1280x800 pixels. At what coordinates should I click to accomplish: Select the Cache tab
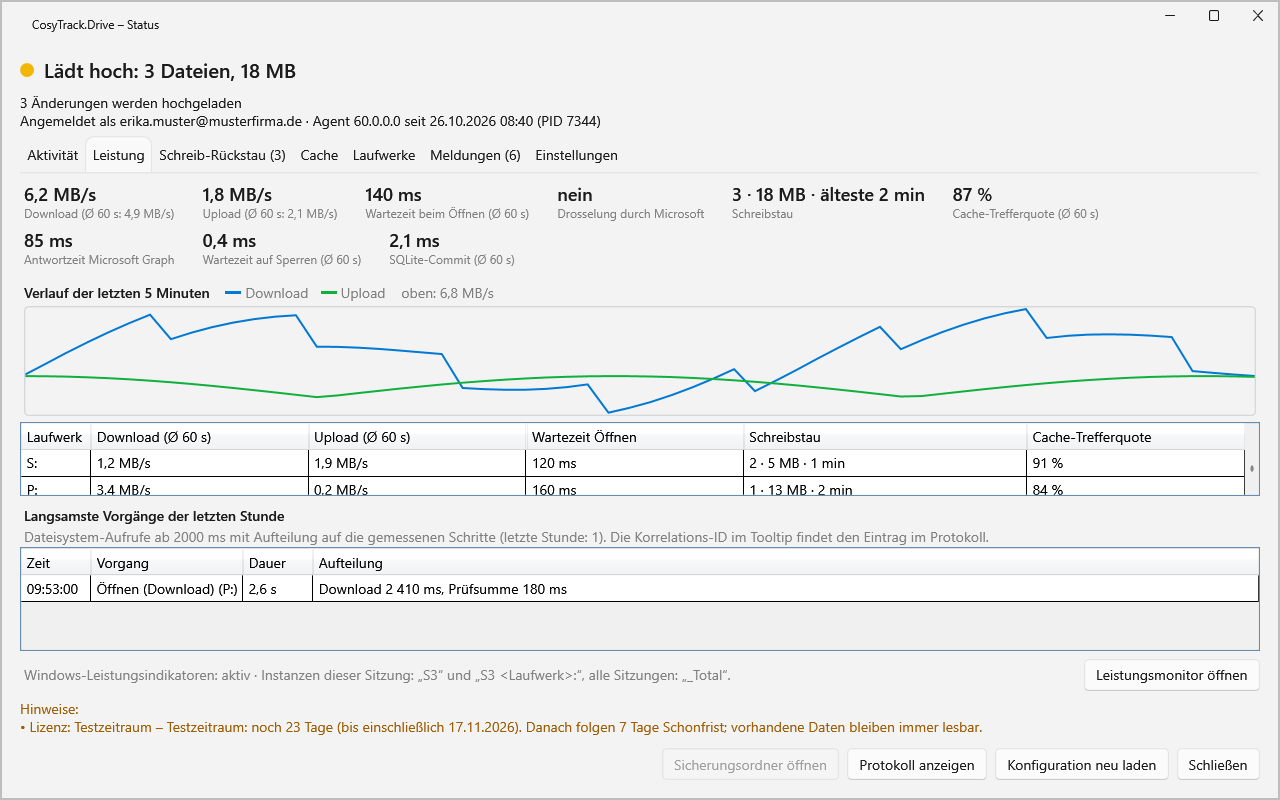click(x=319, y=155)
